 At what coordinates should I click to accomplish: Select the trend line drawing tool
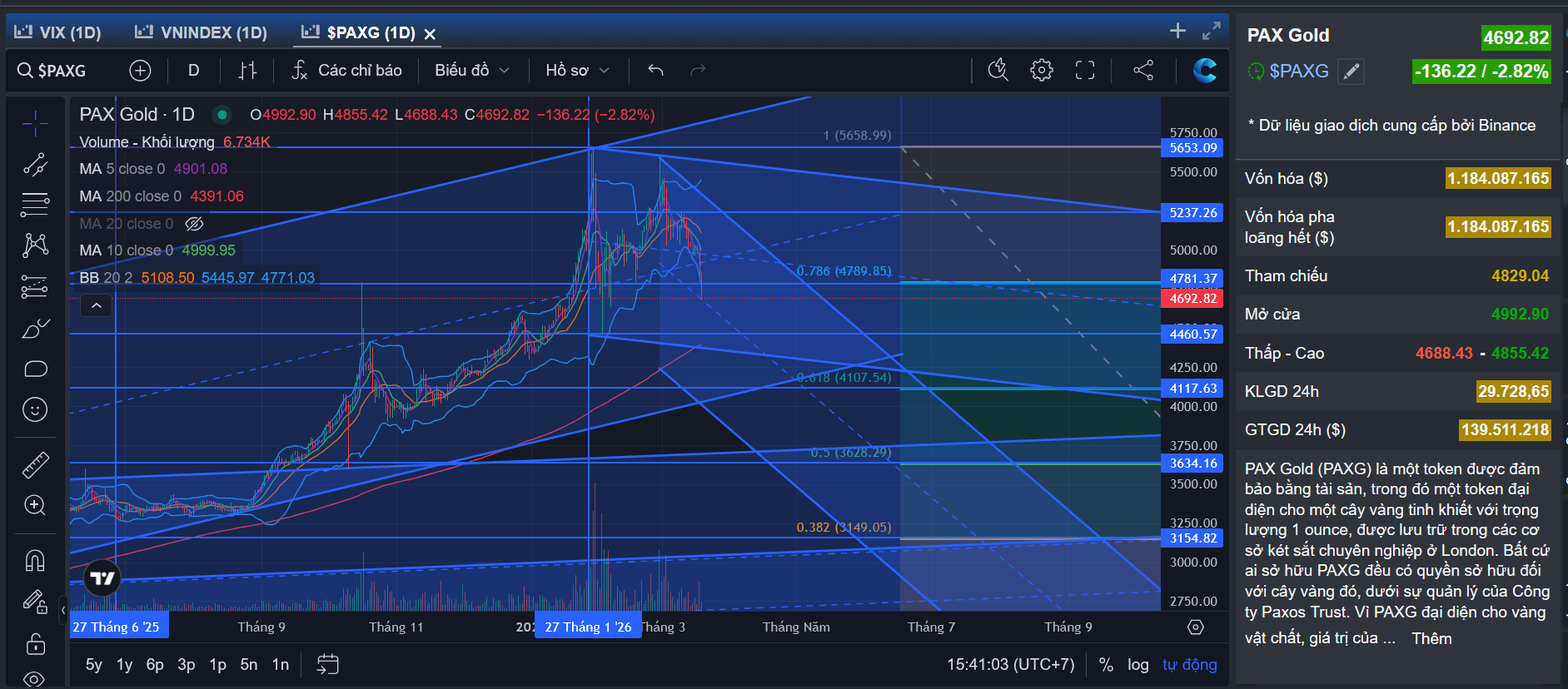(35, 165)
